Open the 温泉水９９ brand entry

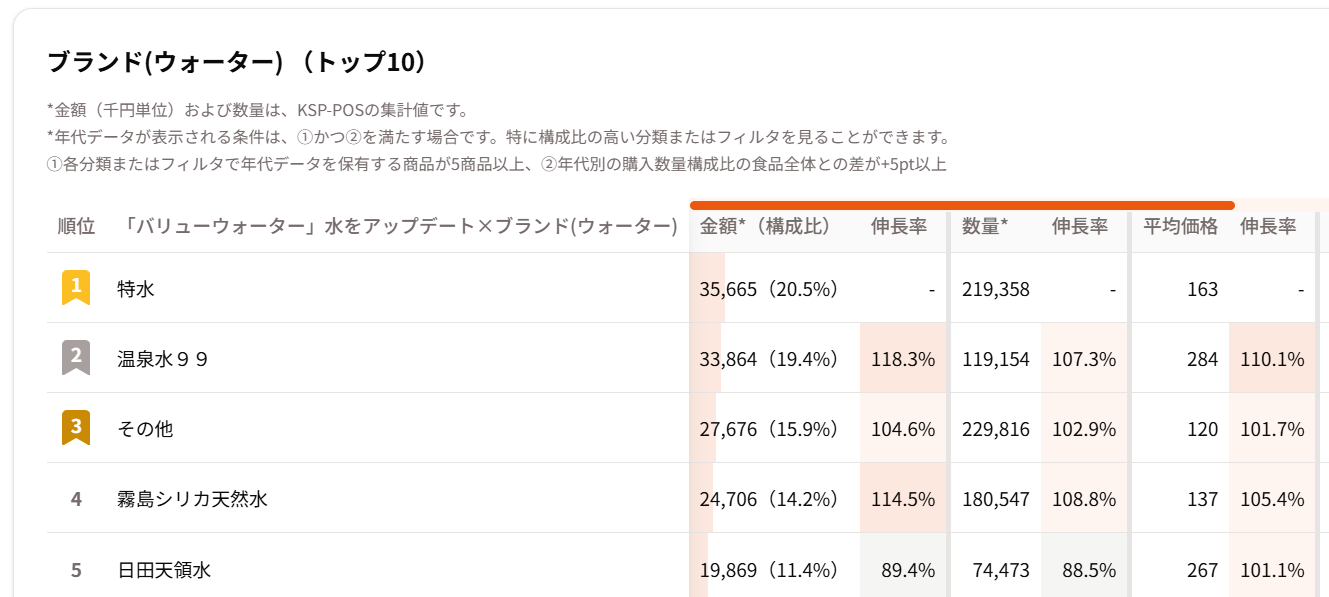(x=163, y=359)
